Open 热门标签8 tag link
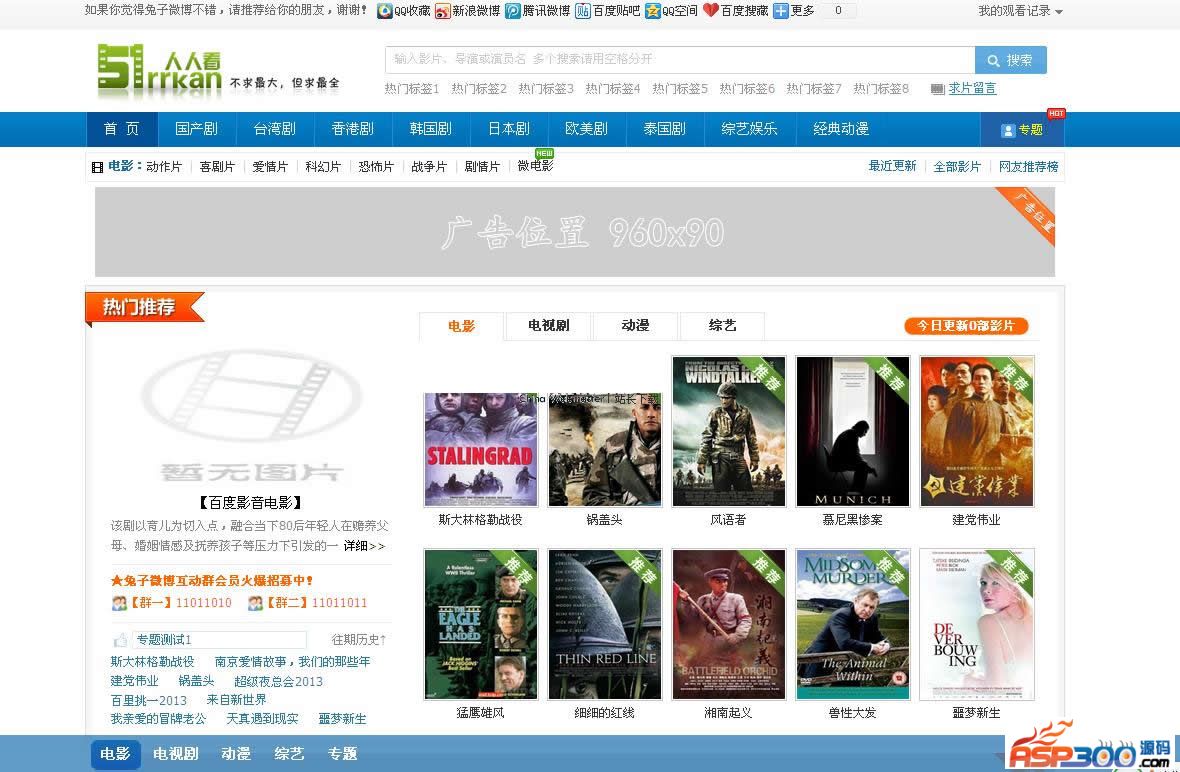 click(x=880, y=89)
